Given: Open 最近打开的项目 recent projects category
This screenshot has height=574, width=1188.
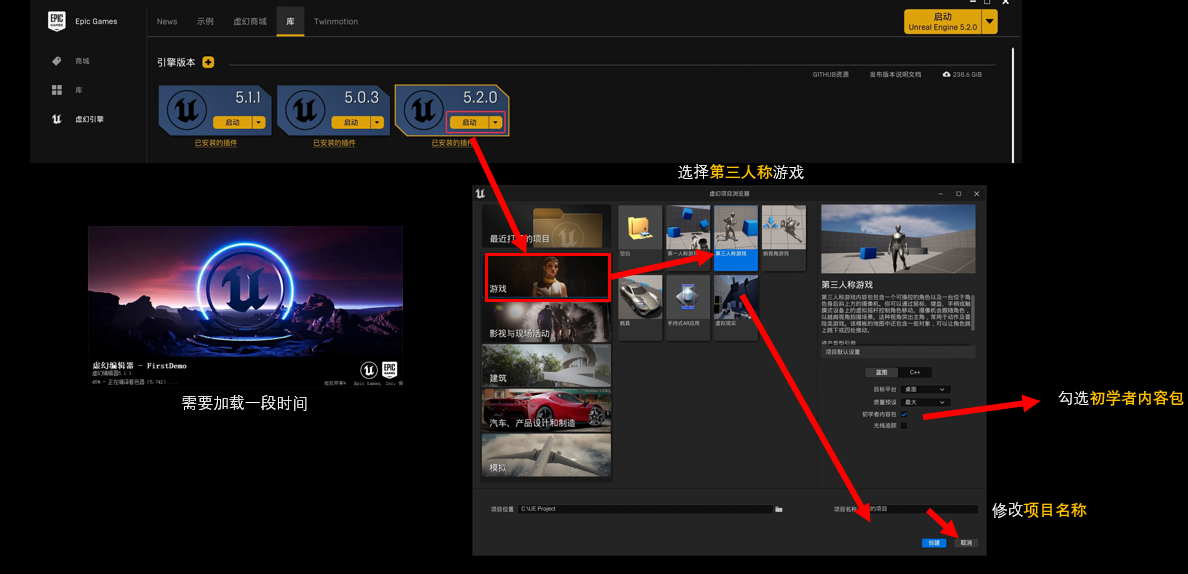Looking at the screenshot, I should [x=546, y=227].
